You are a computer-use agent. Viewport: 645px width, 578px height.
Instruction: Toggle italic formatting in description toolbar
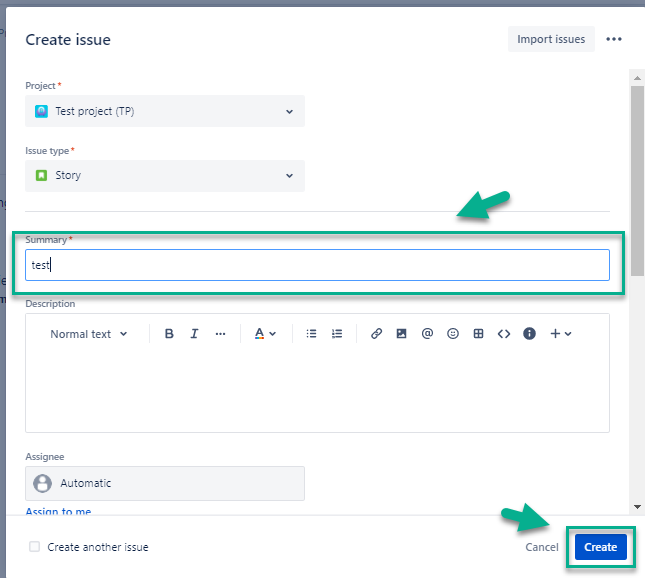click(194, 334)
